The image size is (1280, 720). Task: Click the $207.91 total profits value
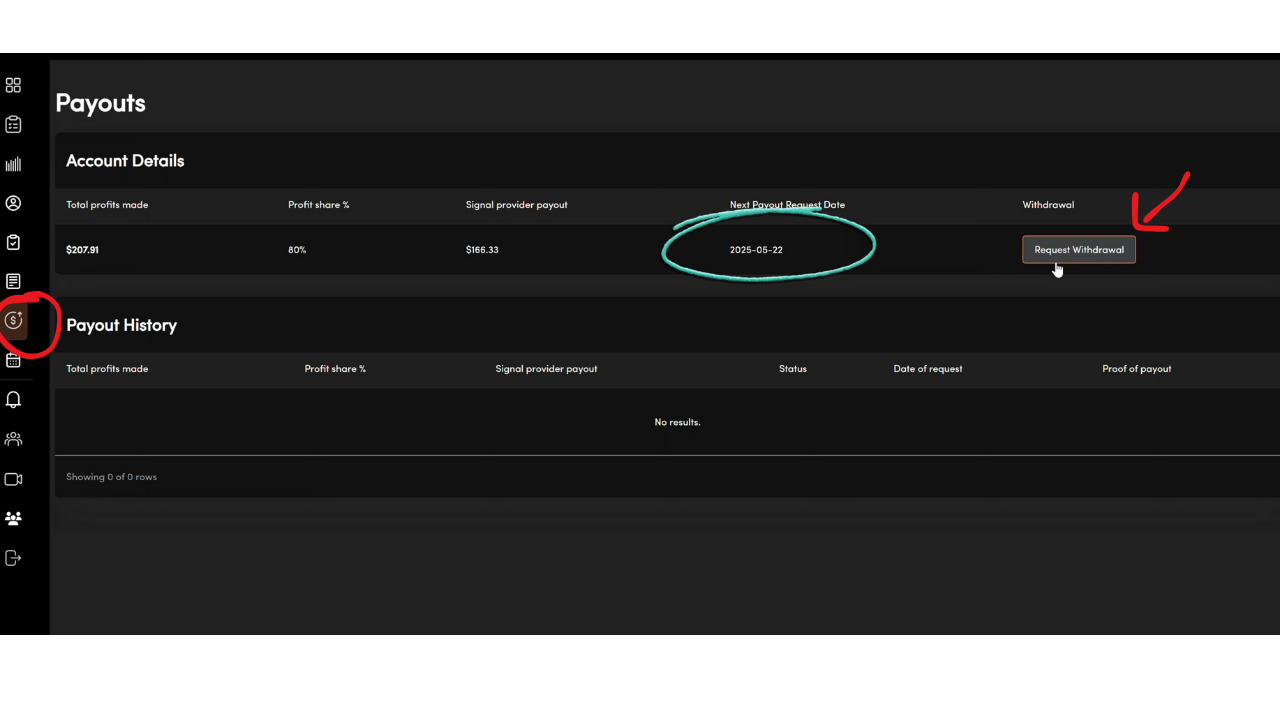click(82, 250)
